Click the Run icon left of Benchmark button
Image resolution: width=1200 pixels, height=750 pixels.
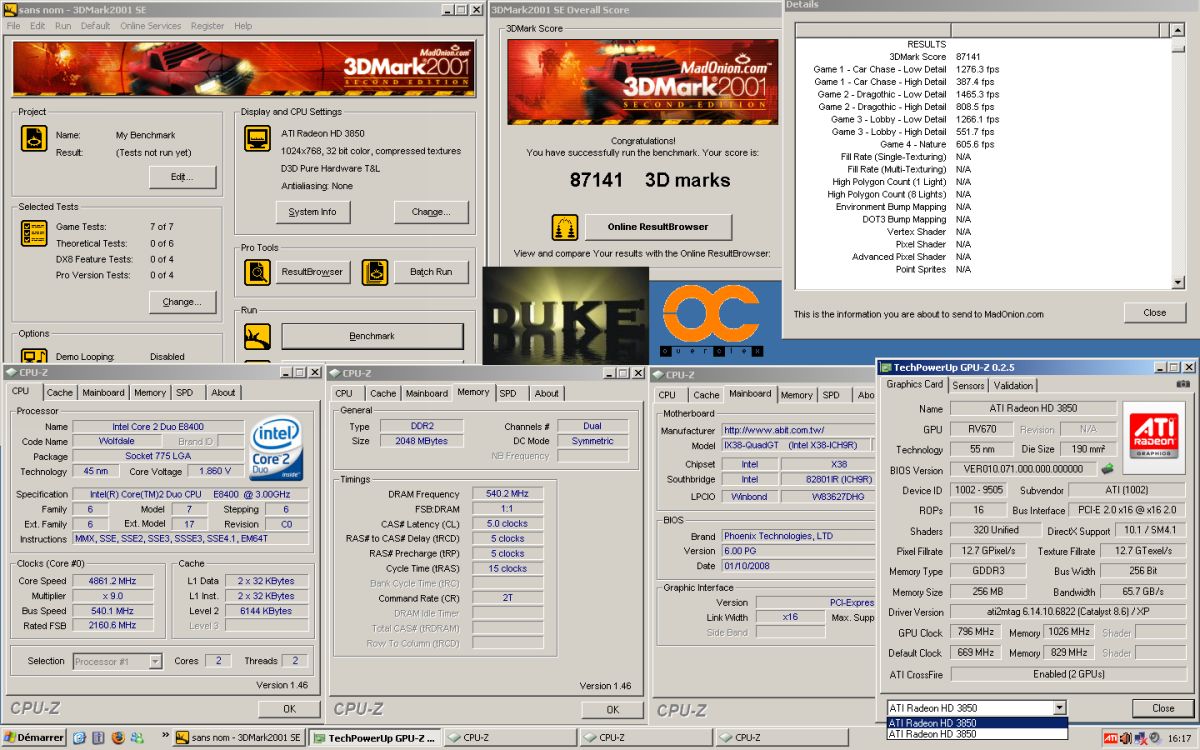pyautogui.click(x=258, y=336)
